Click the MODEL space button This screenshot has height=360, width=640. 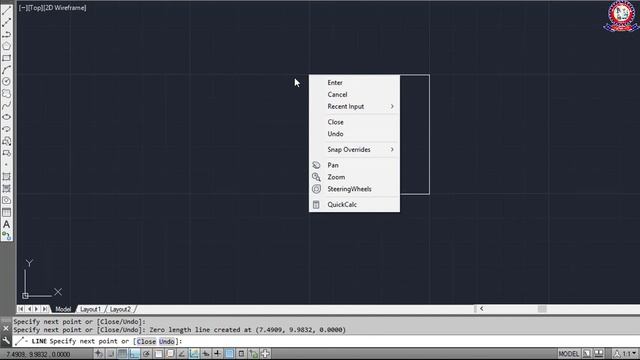[x=569, y=353]
